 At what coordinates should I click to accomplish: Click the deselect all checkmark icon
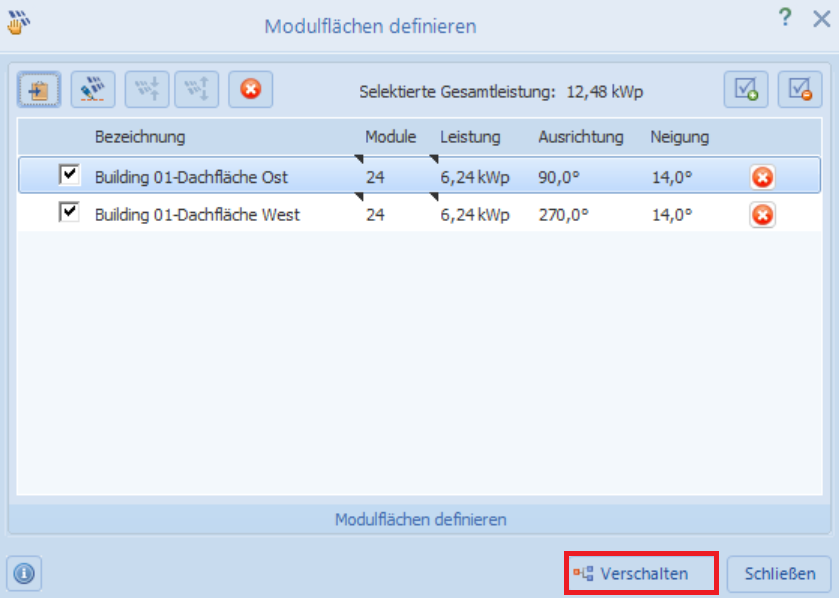coord(799,90)
